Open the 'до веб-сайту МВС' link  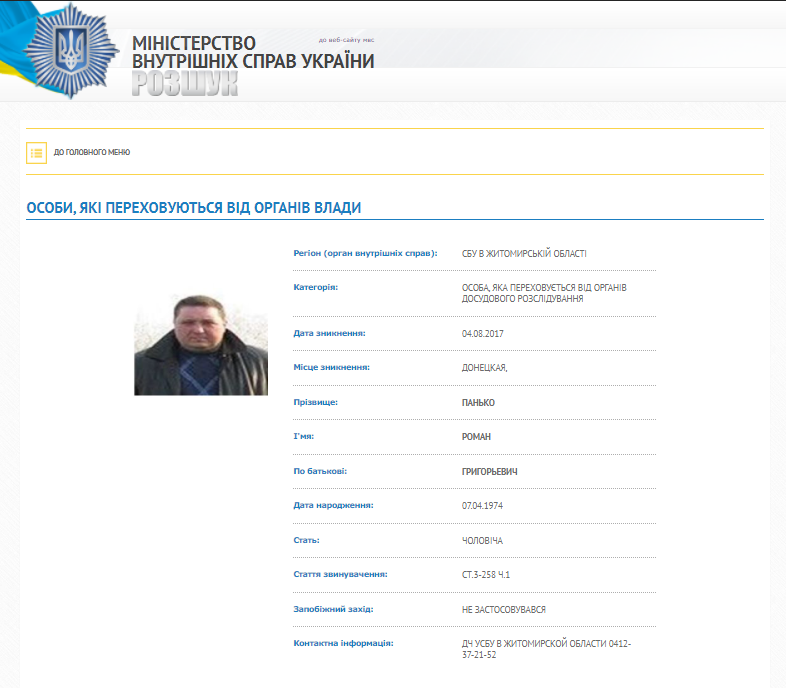coord(346,40)
